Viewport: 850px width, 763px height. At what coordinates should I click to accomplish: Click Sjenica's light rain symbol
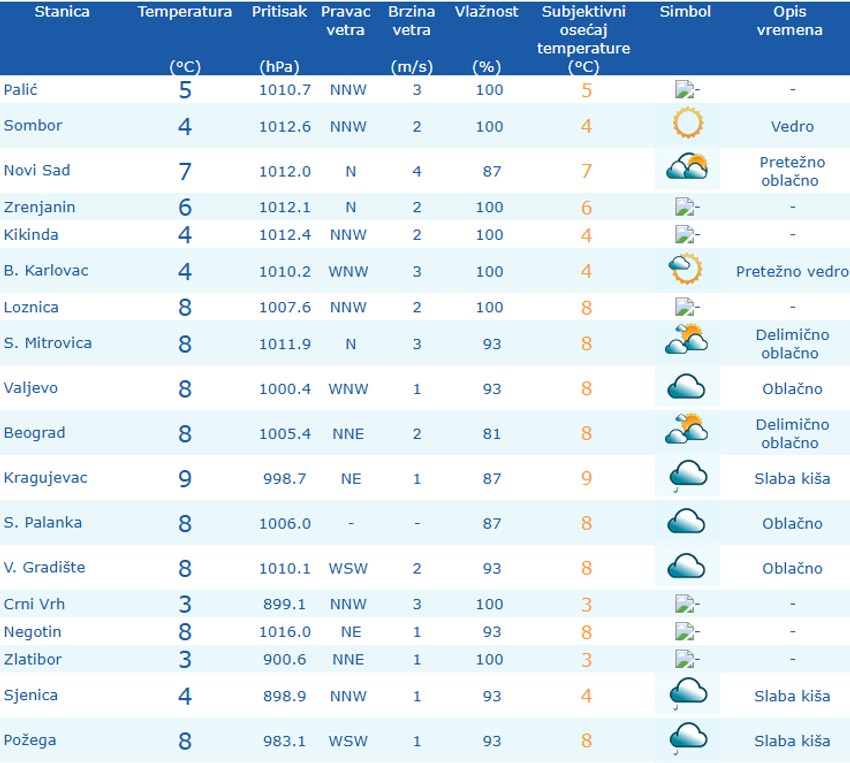(x=686, y=695)
